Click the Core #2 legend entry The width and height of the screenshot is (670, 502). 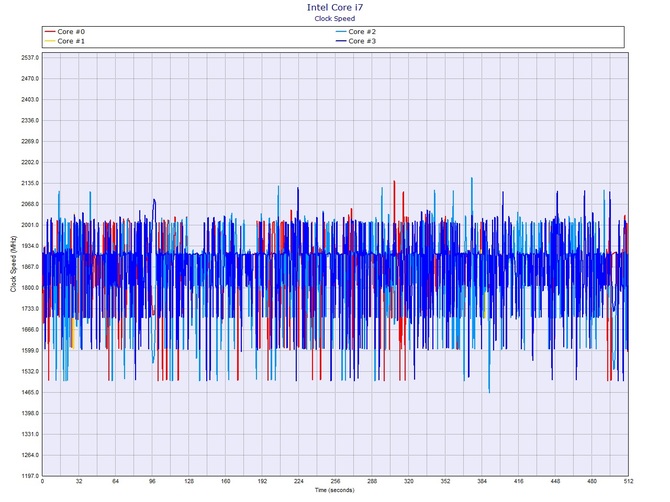pyautogui.click(x=356, y=32)
